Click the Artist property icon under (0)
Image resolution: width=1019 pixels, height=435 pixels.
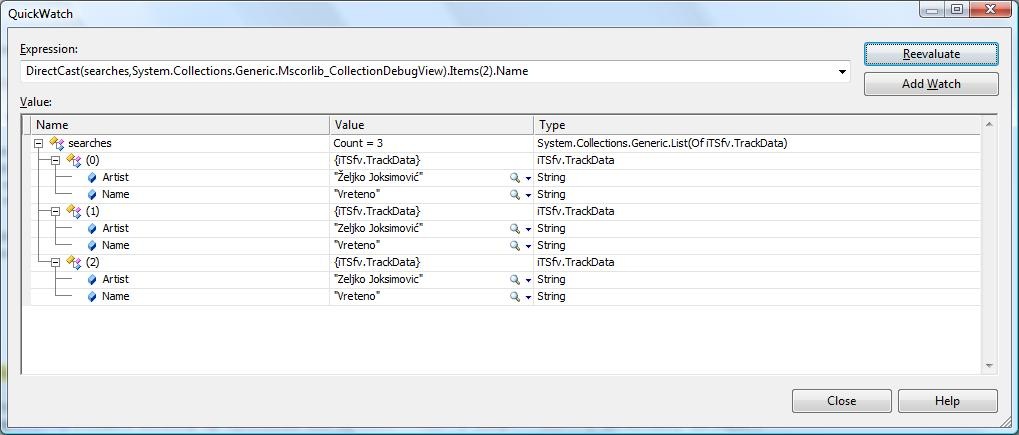92,178
